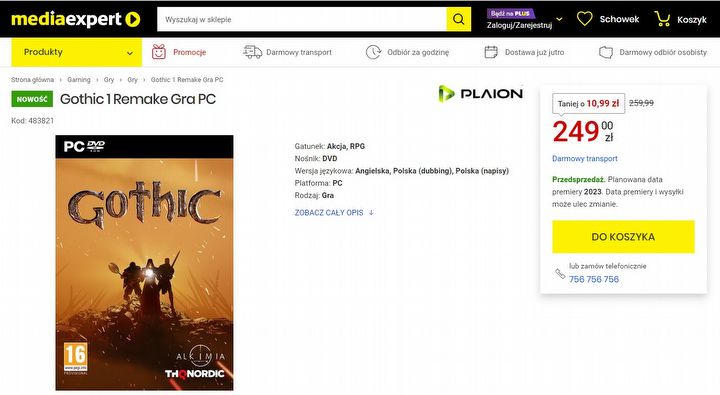Open the Schowek heart icon
Screen dimensions: 720x395
[x=585, y=19]
